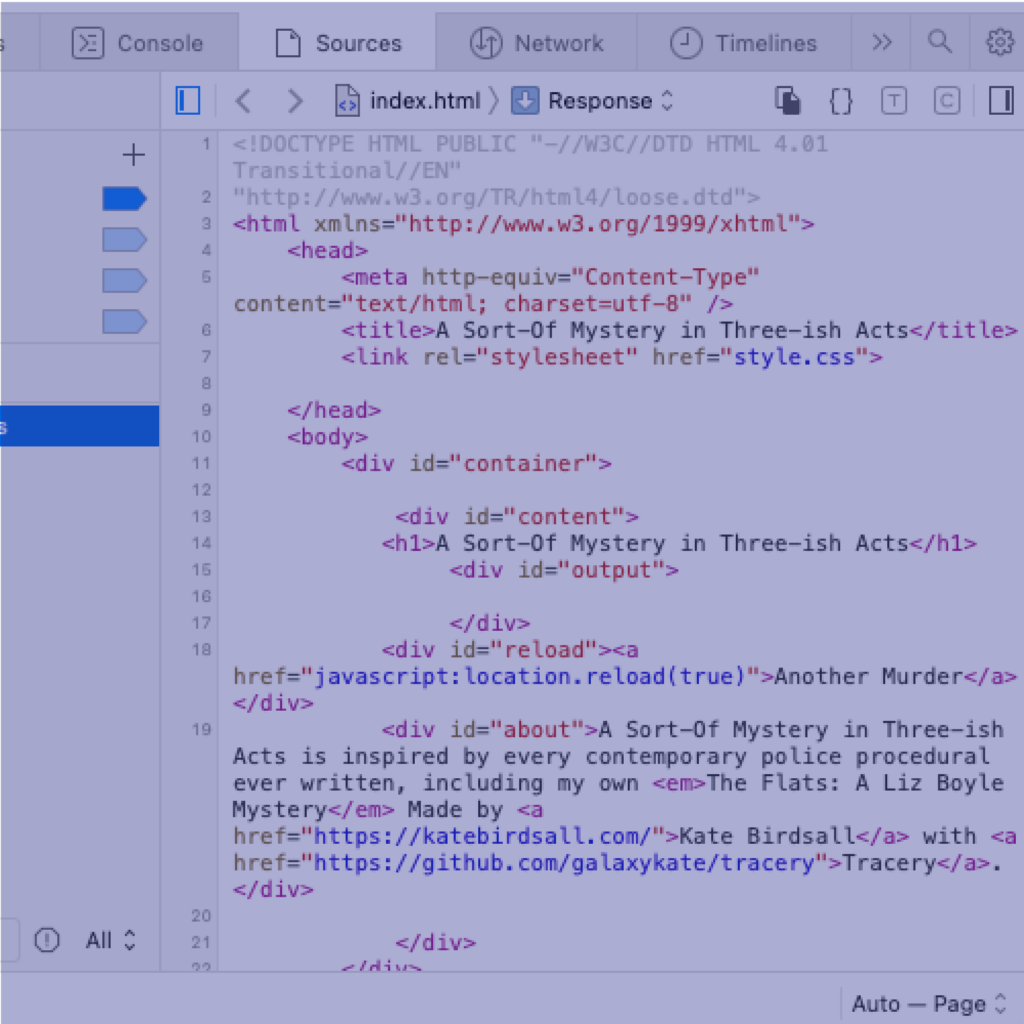This screenshot has width=1024, height=1024.
Task: Click the <head> tag on line 4
Action: pos(327,251)
